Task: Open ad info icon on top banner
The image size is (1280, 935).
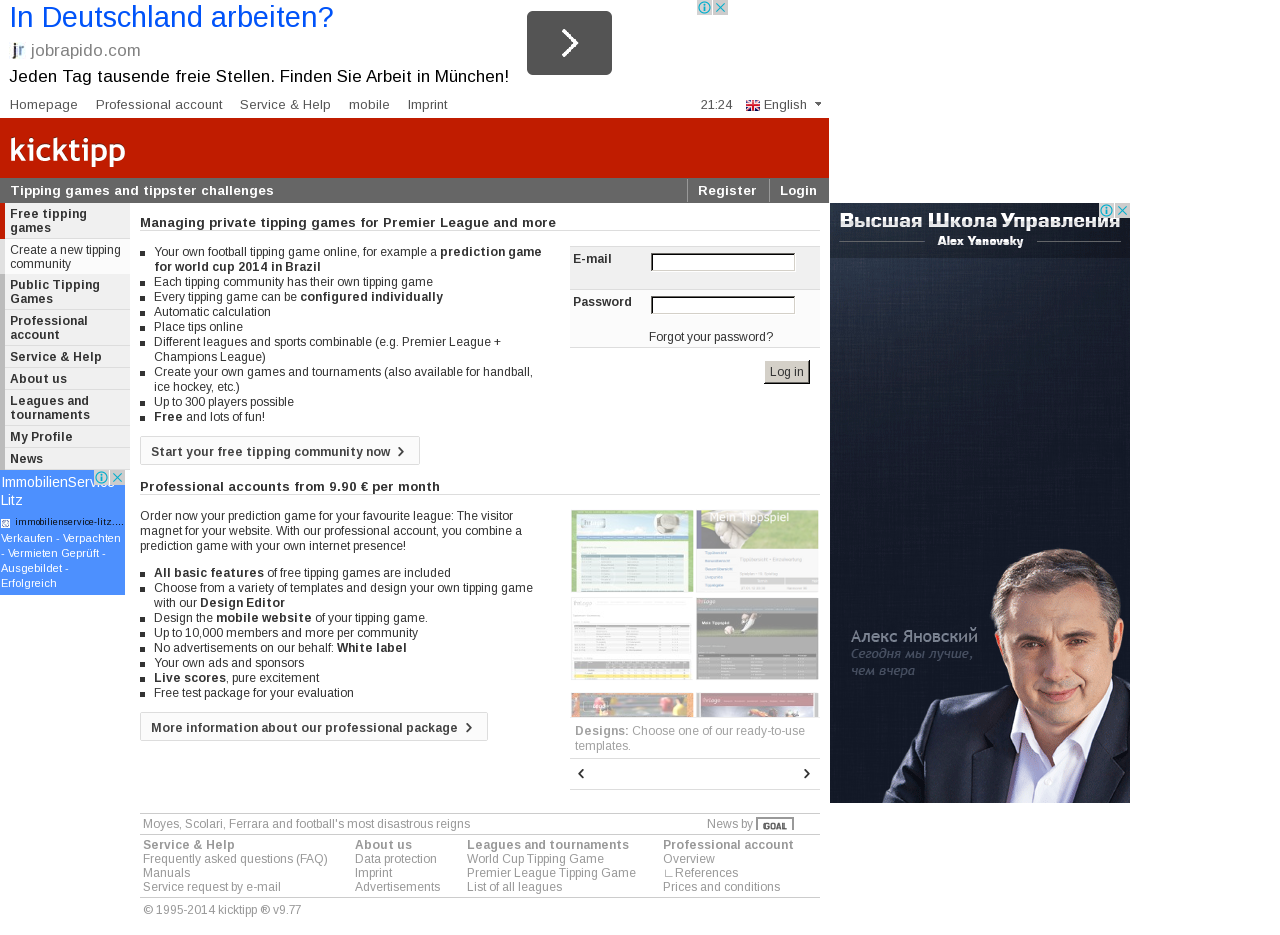Action: pos(705,7)
